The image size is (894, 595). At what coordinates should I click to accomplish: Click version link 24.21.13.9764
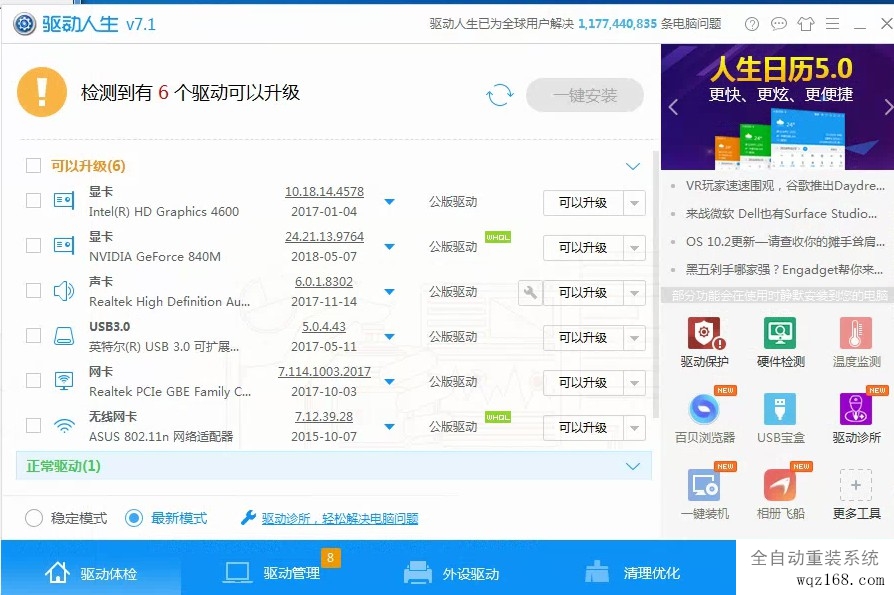coord(324,237)
